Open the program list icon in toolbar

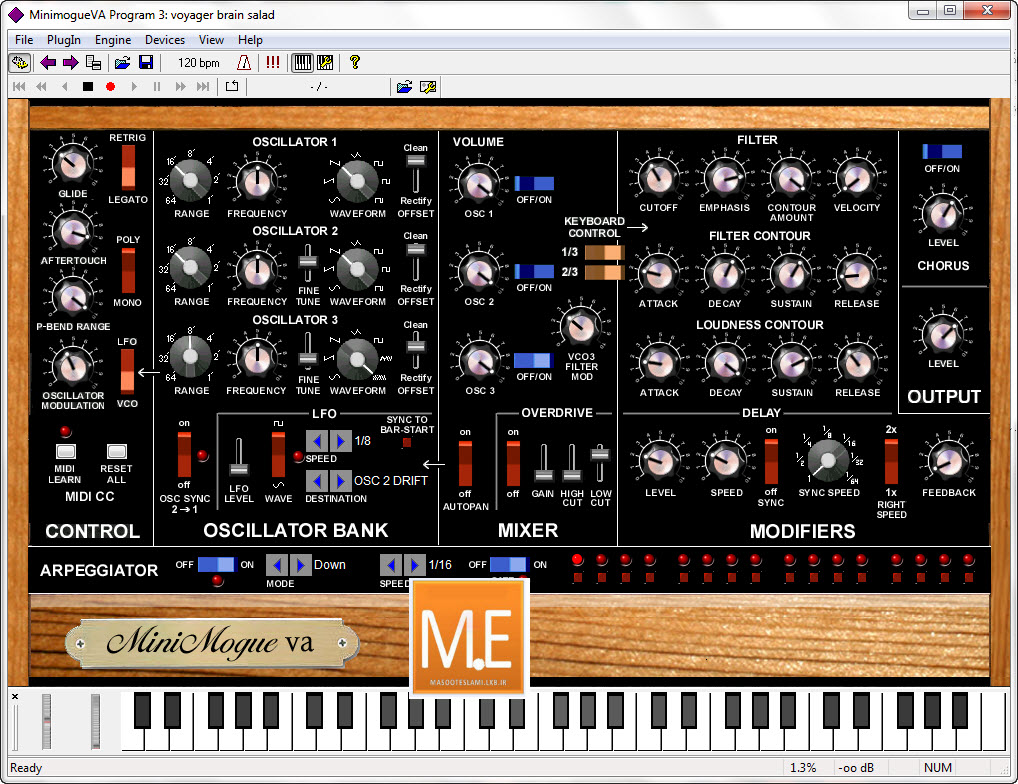click(x=93, y=62)
